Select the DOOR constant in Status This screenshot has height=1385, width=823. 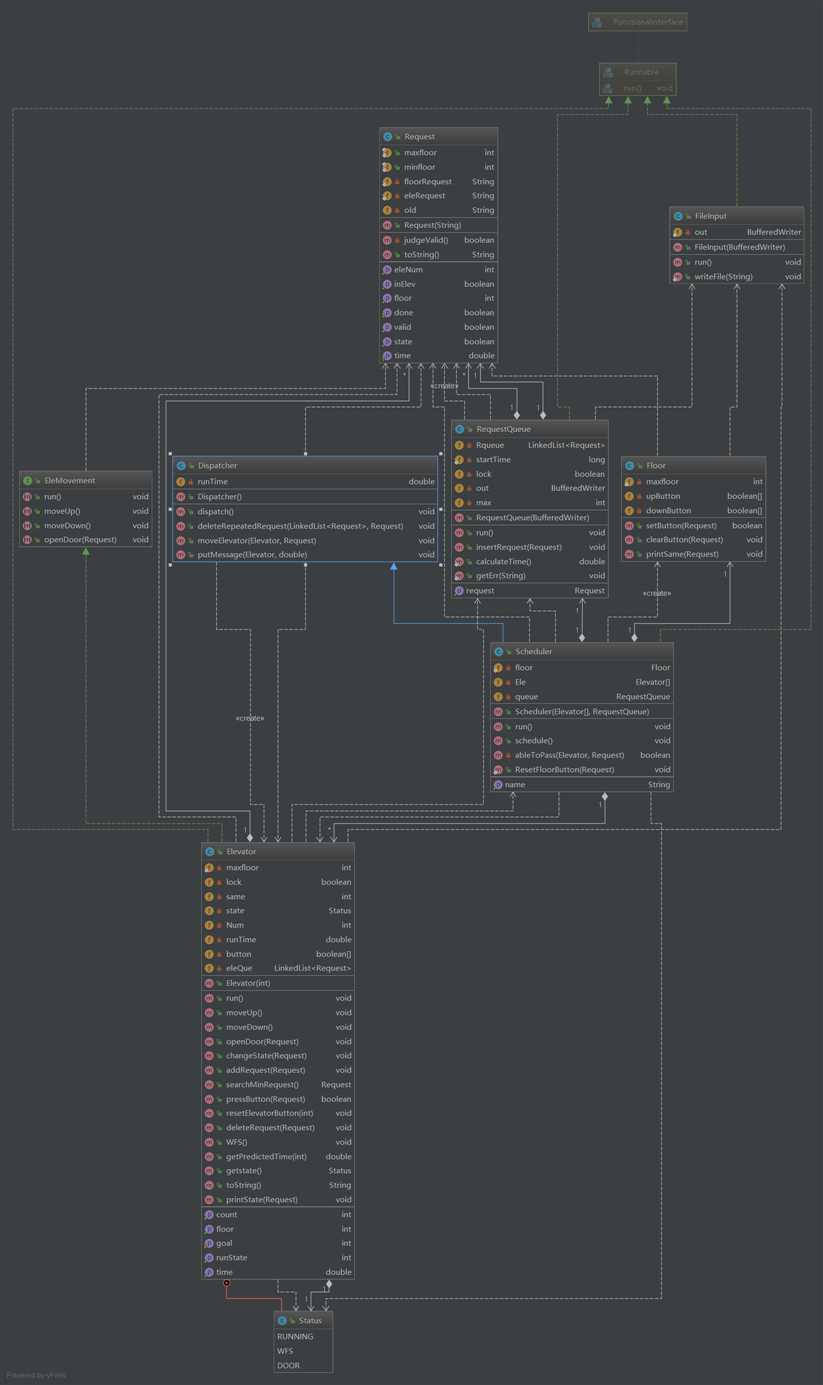pos(303,1366)
